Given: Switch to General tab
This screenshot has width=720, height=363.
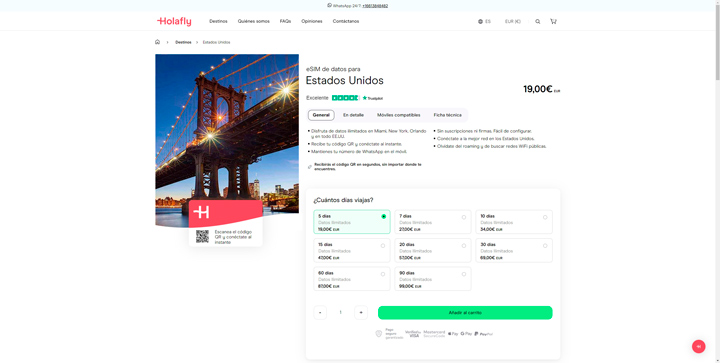Looking at the screenshot, I should click(x=321, y=115).
